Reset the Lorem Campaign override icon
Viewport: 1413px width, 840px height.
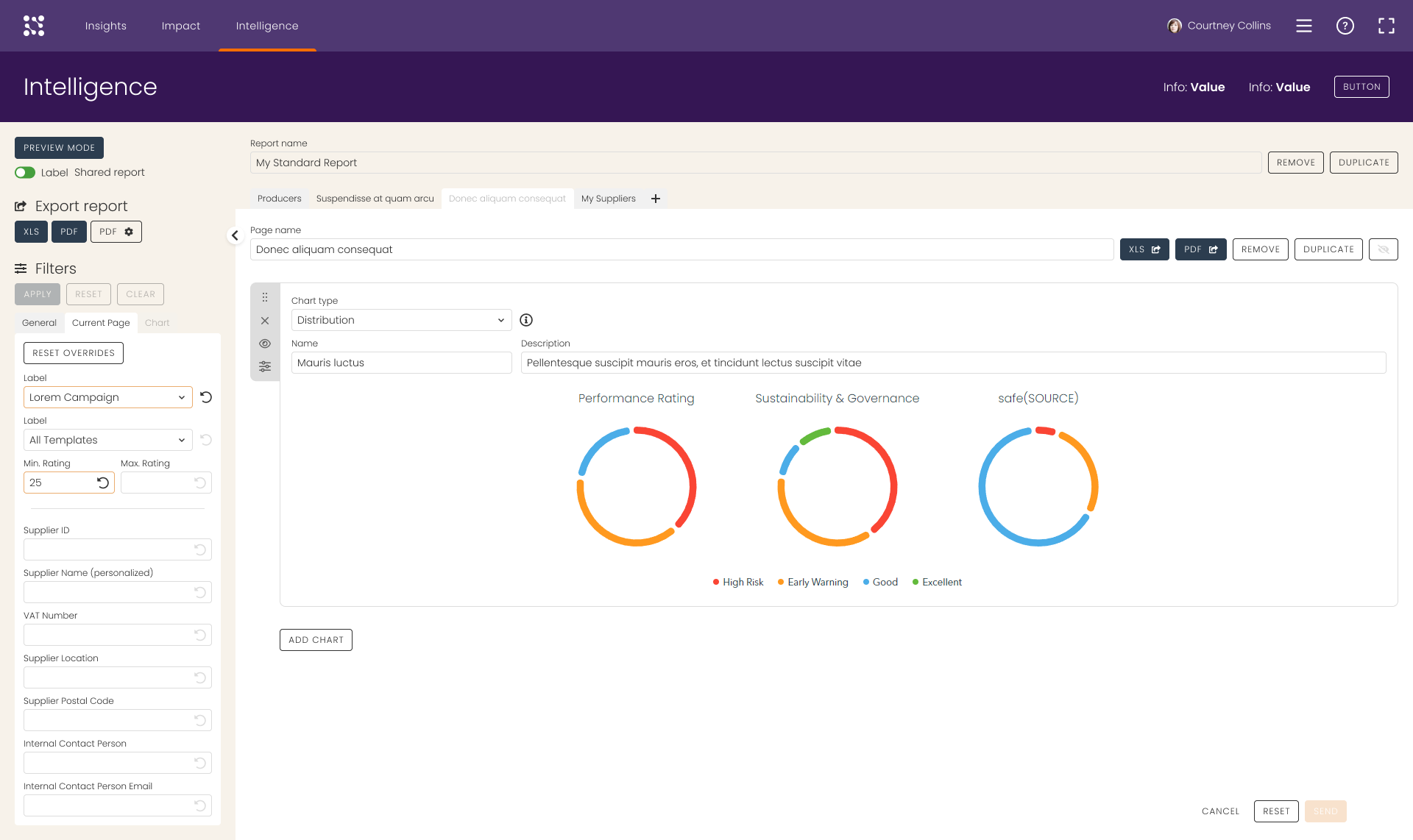(206, 397)
